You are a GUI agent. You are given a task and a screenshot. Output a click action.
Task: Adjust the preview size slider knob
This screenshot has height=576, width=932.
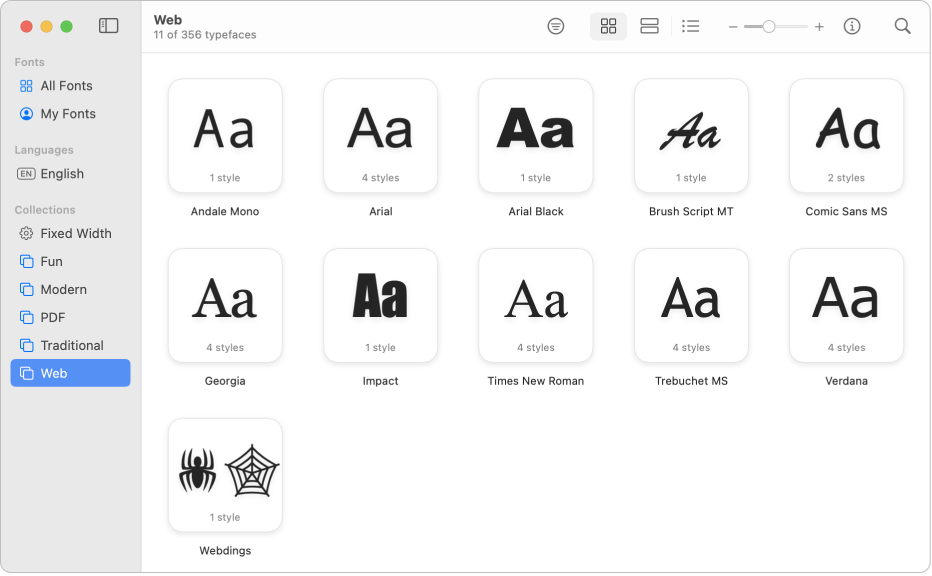click(x=769, y=27)
